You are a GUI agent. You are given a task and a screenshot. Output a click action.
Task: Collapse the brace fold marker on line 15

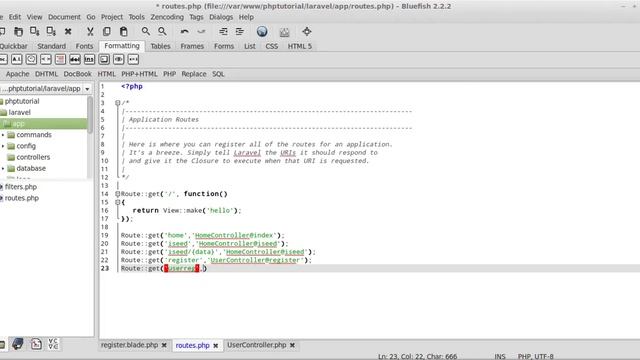click(x=118, y=202)
